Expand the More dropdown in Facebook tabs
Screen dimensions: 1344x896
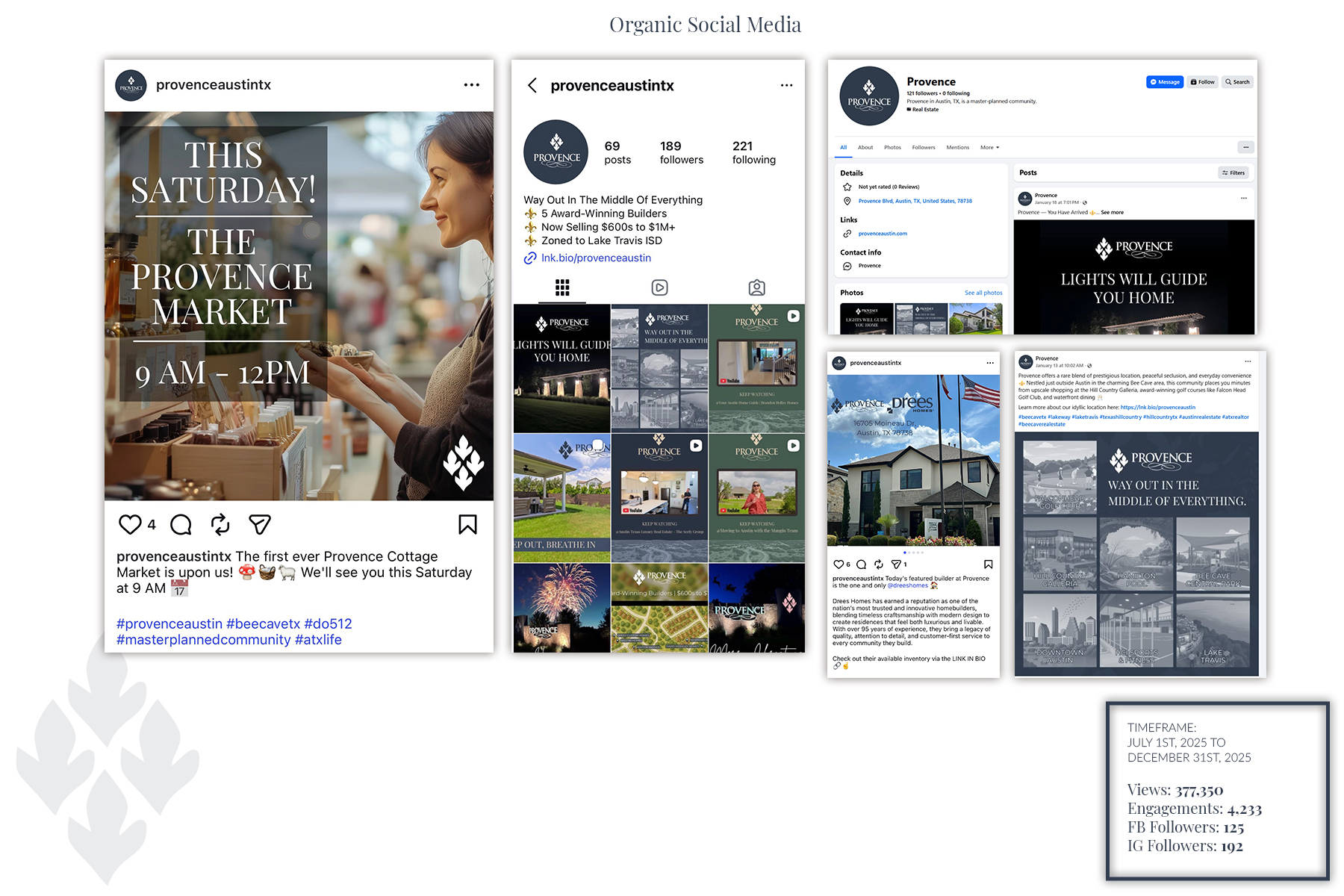point(989,148)
